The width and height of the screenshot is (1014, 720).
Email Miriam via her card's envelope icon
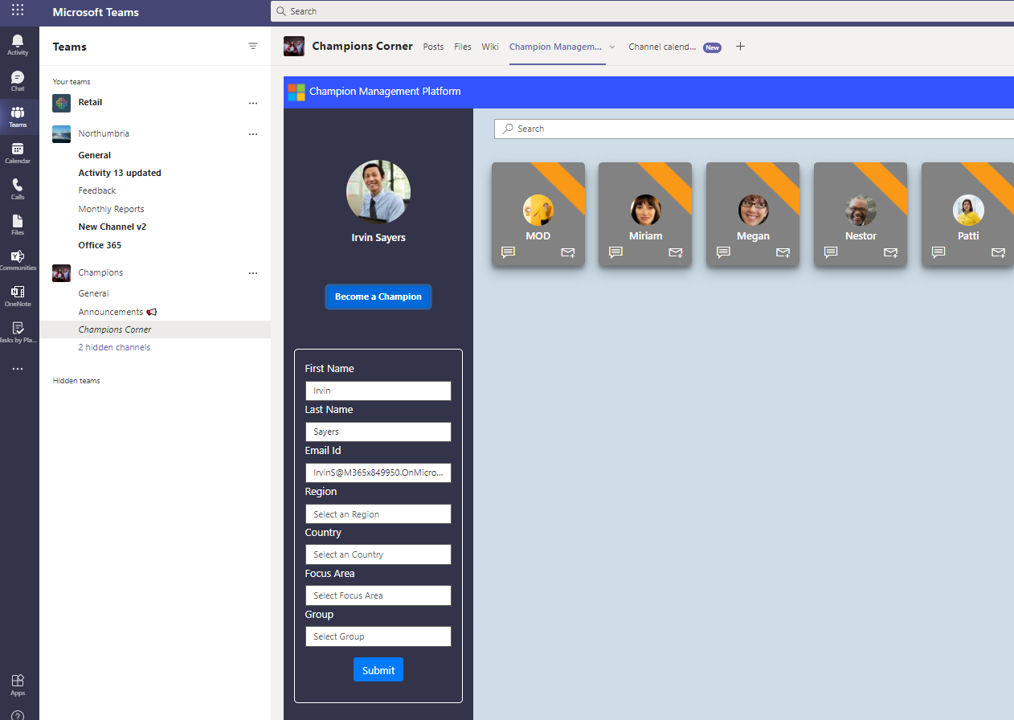(675, 253)
